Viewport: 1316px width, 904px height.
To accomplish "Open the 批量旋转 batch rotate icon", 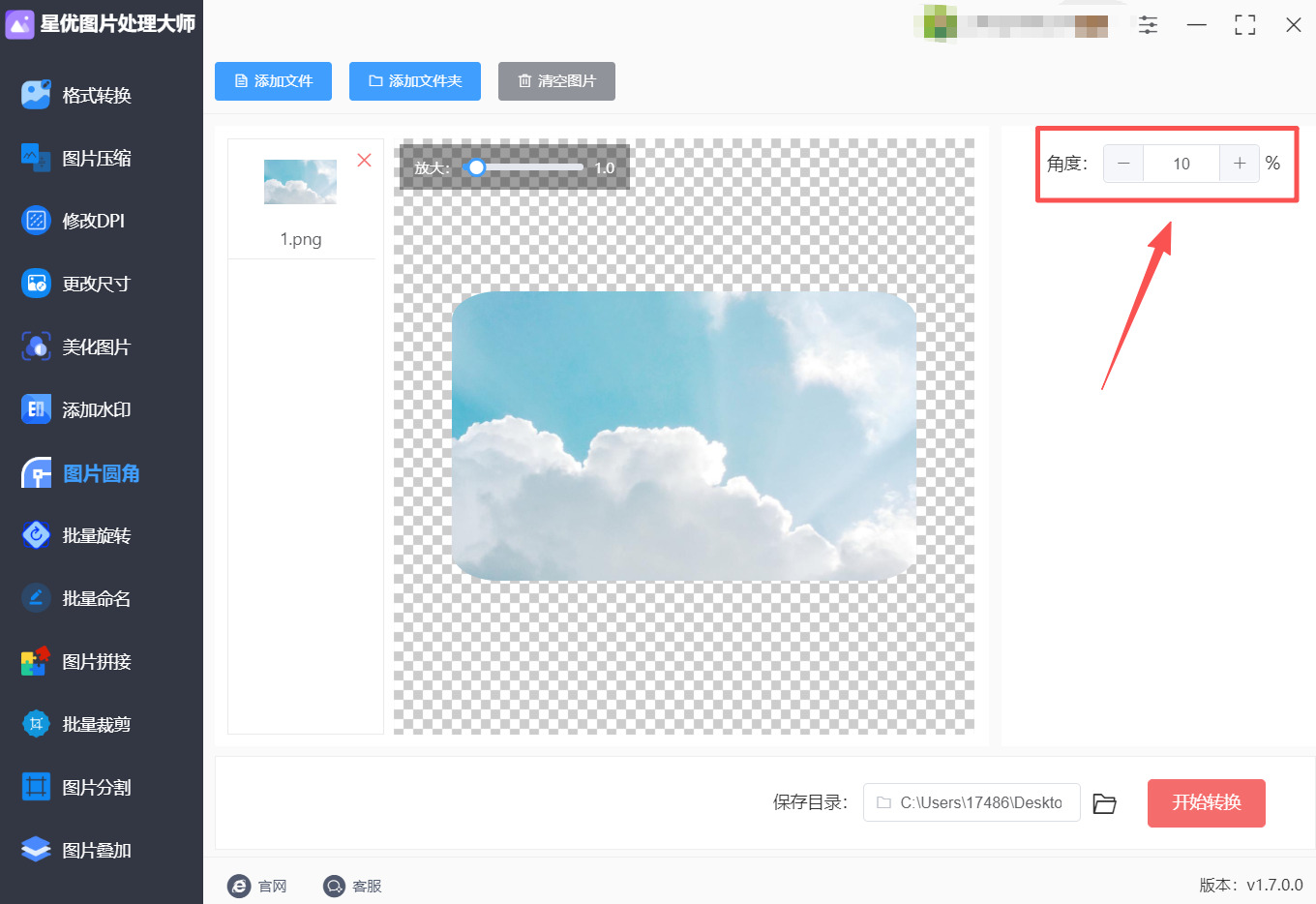I will click(x=36, y=535).
